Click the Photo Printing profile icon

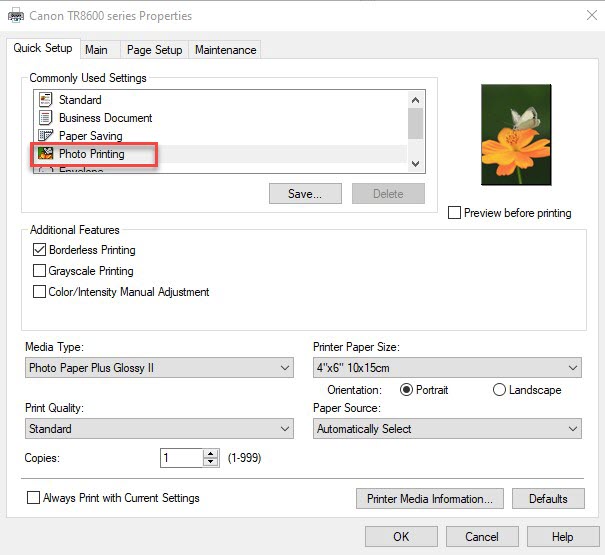tap(45, 154)
